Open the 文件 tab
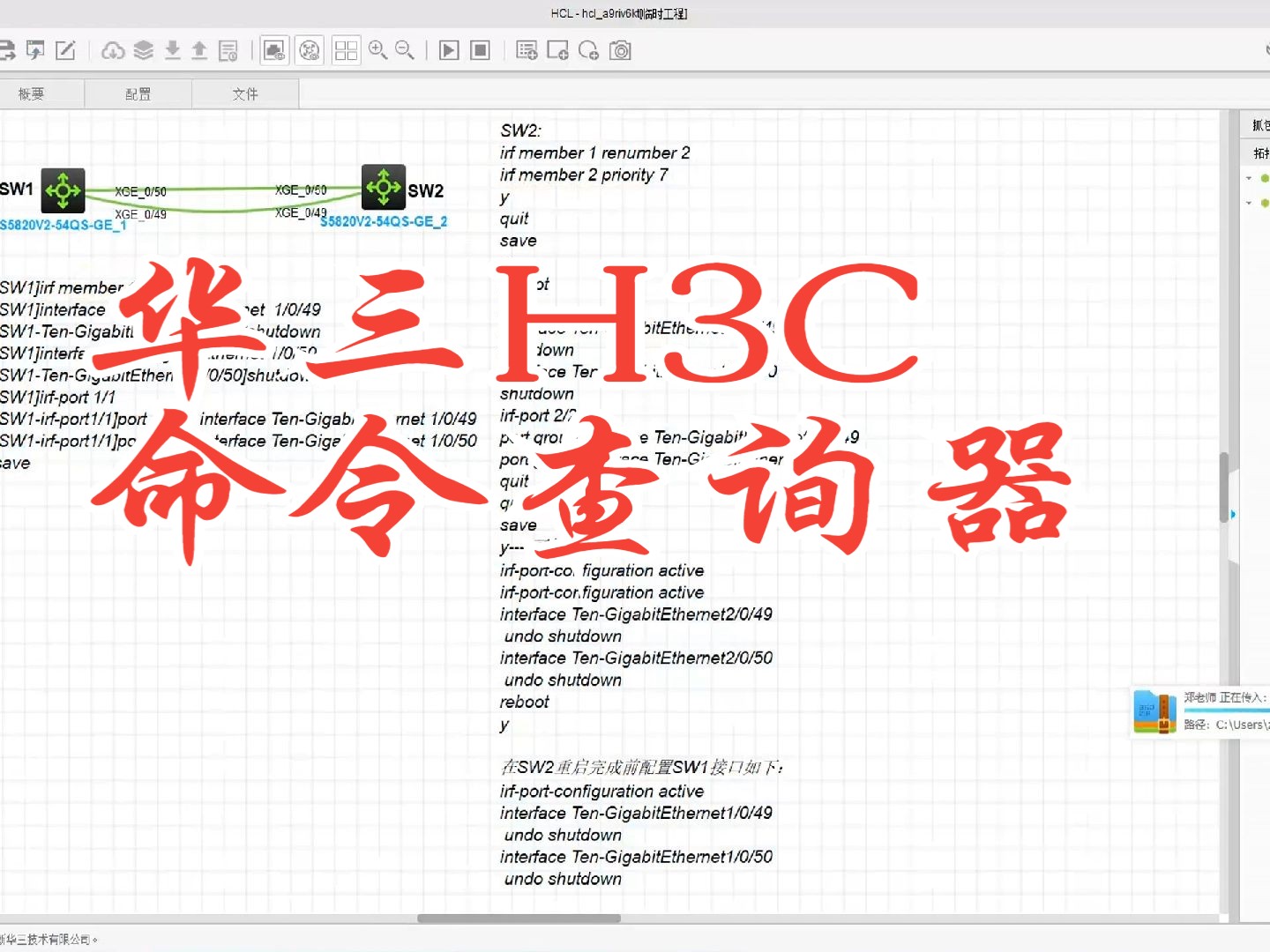This screenshot has height=952, width=1270. point(245,93)
